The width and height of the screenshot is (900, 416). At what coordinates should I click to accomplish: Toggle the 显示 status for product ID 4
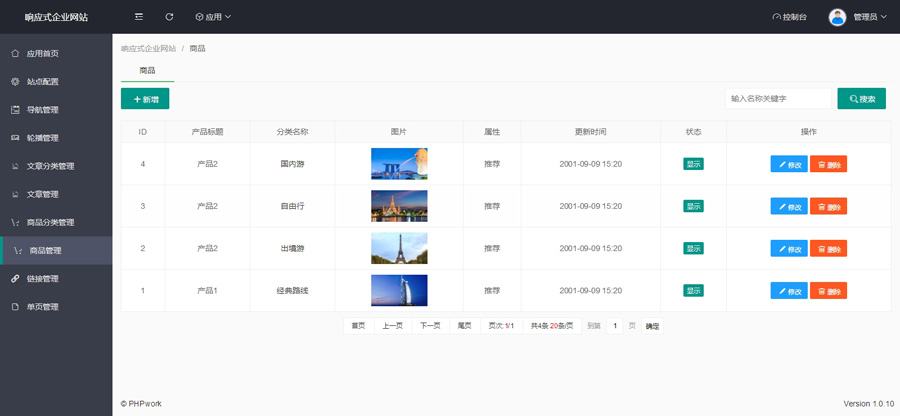pyautogui.click(x=693, y=164)
